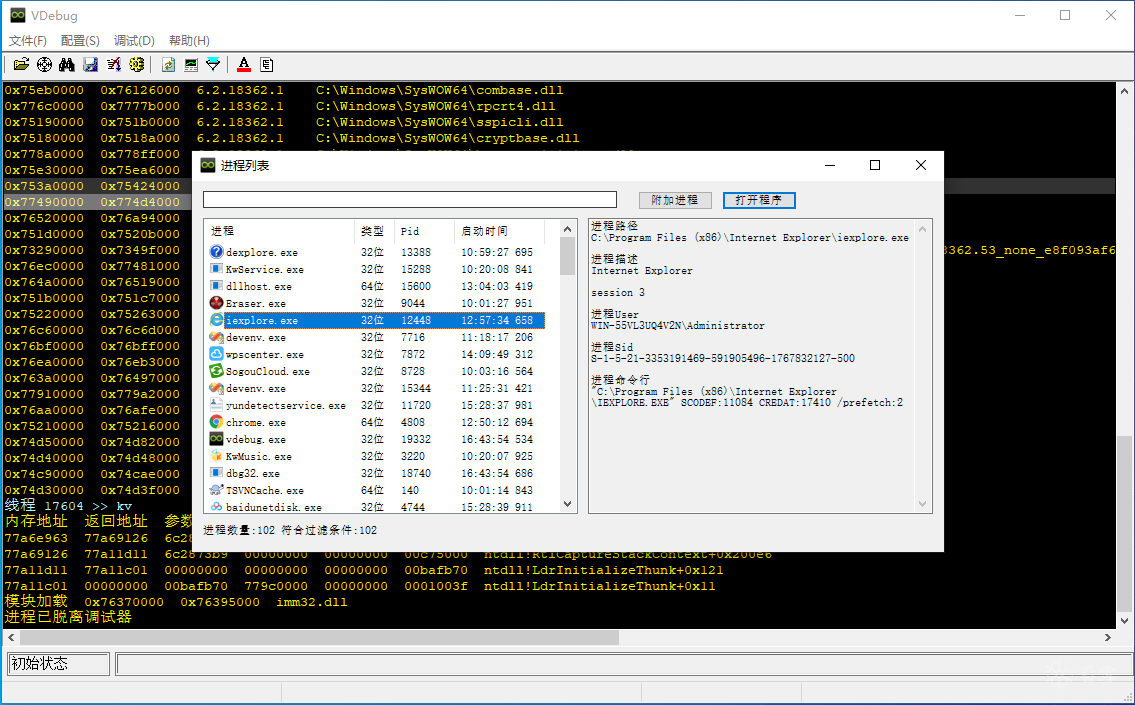Open the 调试(D) menu
The height and width of the screenshot is (705, 1135).
134,41
